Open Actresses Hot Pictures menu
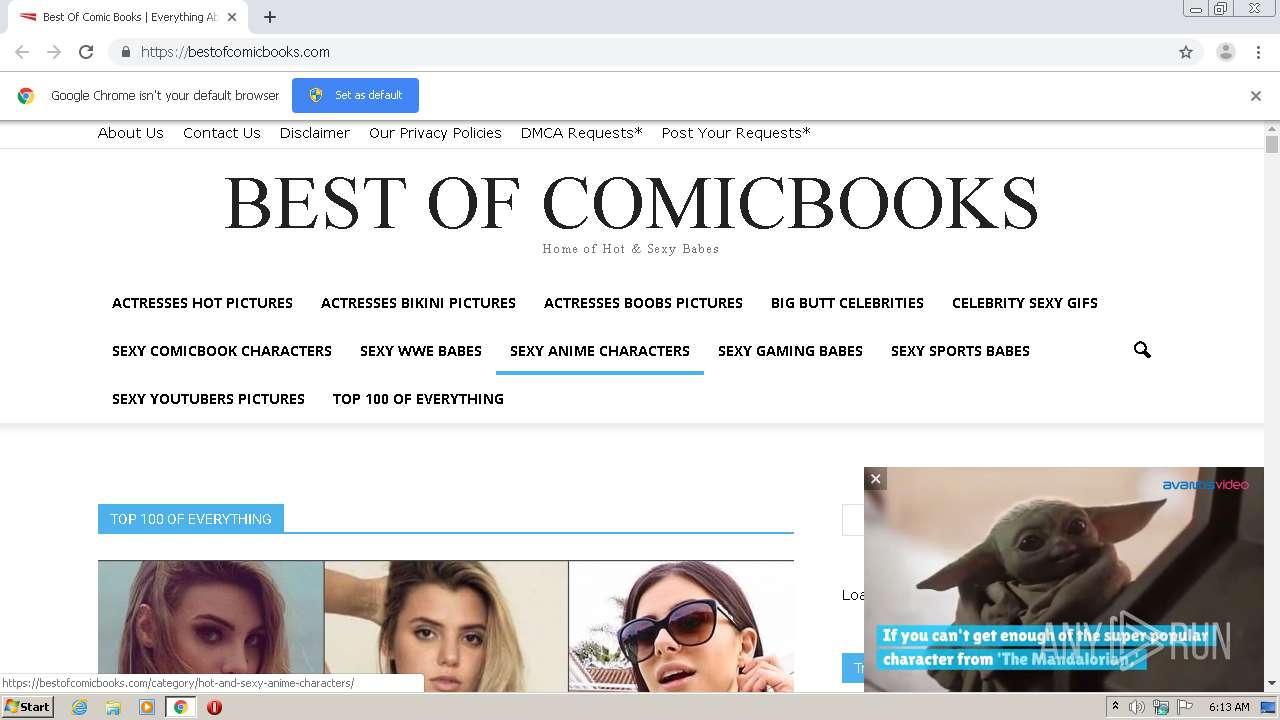 point(202,303)
